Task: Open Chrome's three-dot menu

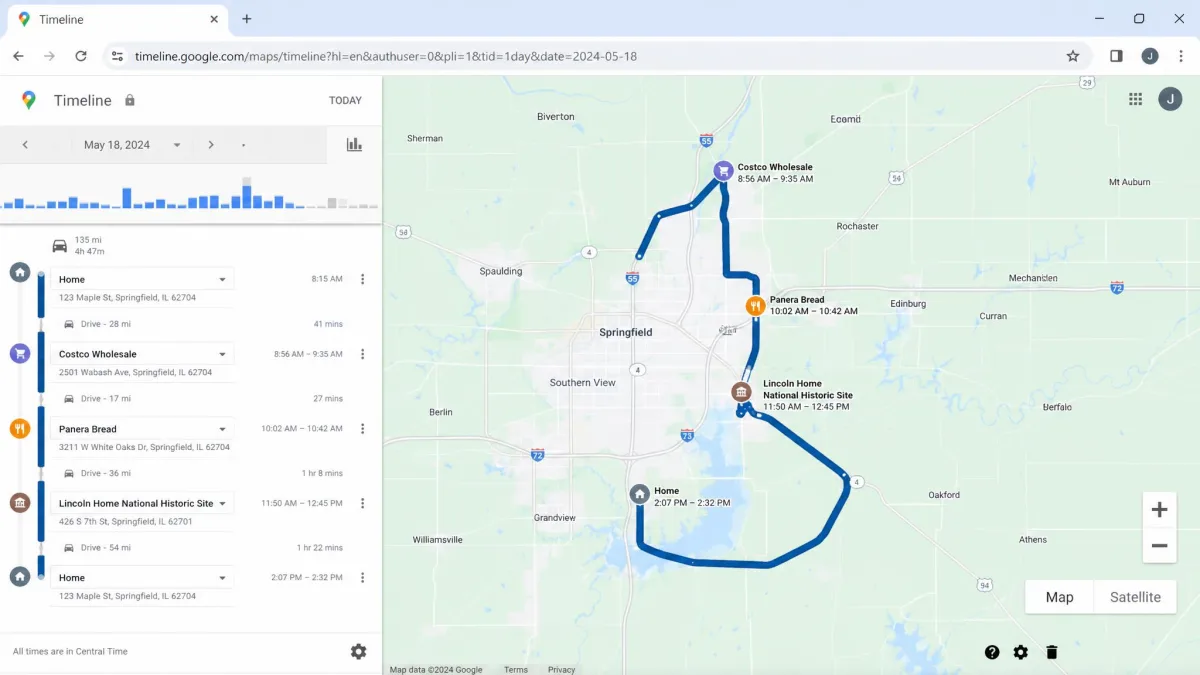Action: [x=1181, y=56]
